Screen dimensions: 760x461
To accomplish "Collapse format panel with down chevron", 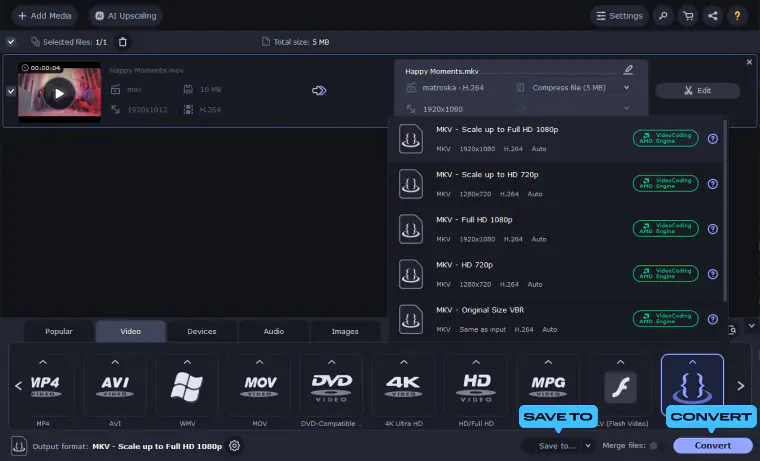I will [752, 326].
